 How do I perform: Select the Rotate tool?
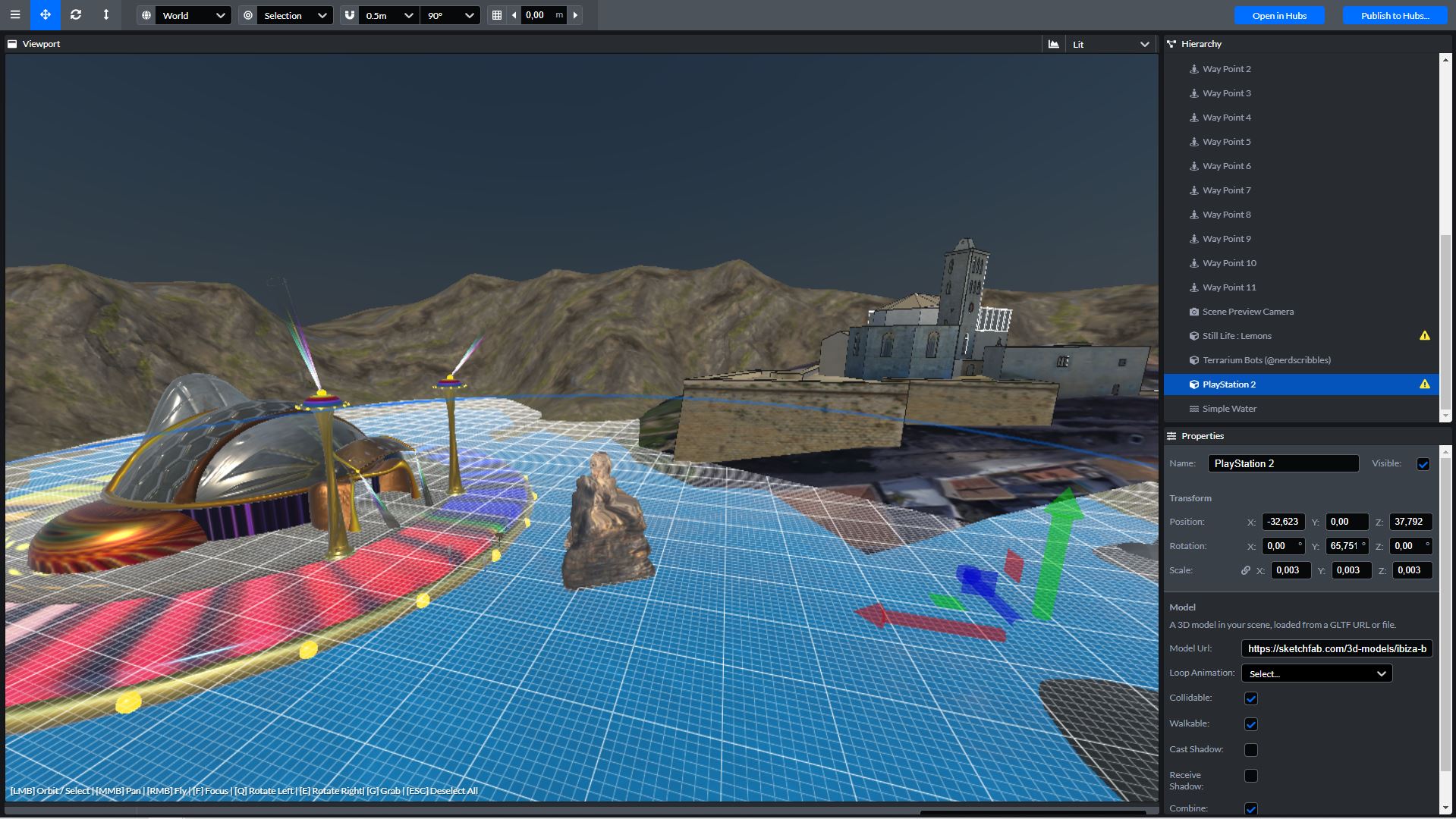pos(76,15)
